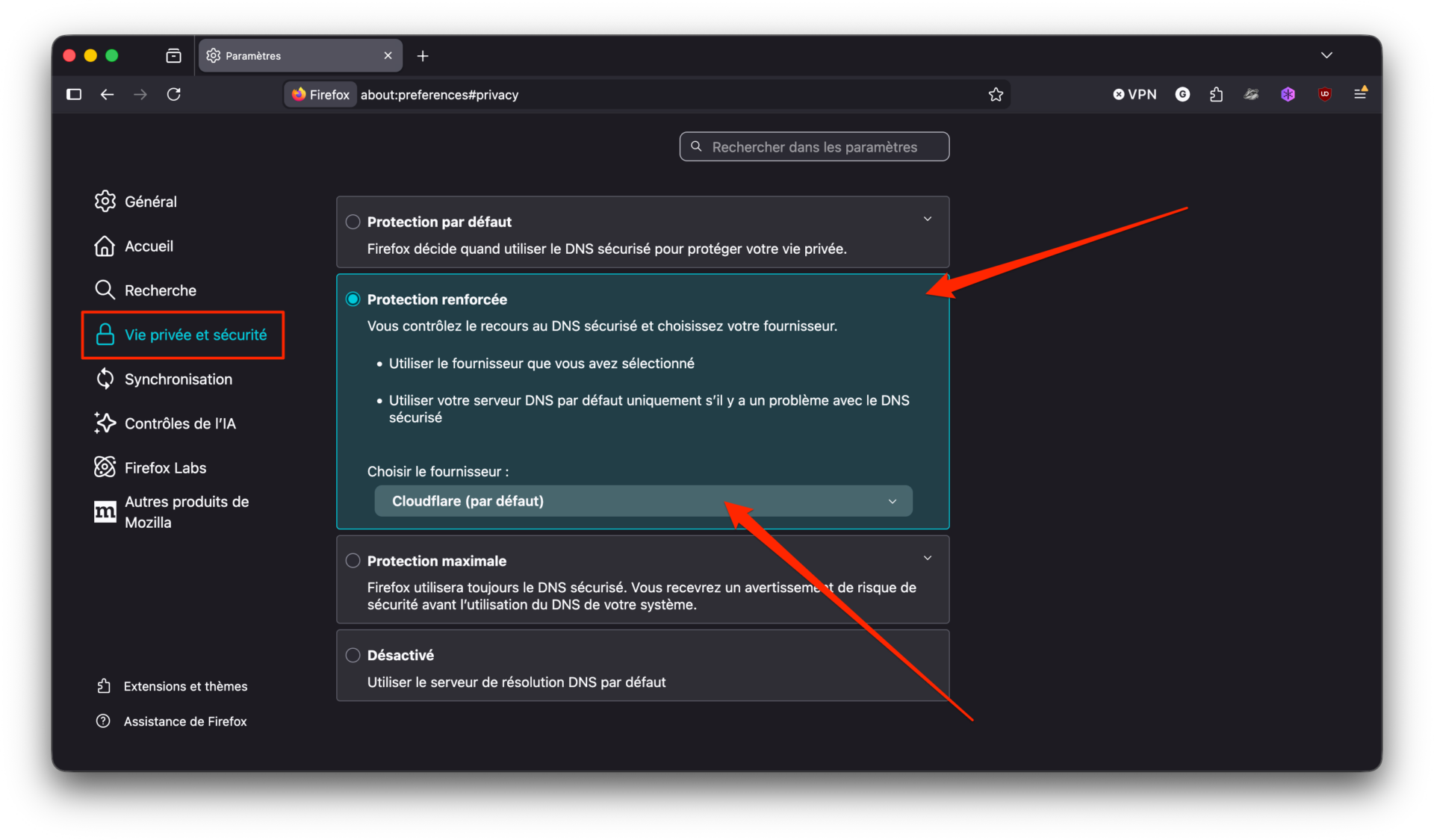The width and height of the screenshot is (1434, 840).
Task: Click the back navigation arrow
Action: point(107,94)
